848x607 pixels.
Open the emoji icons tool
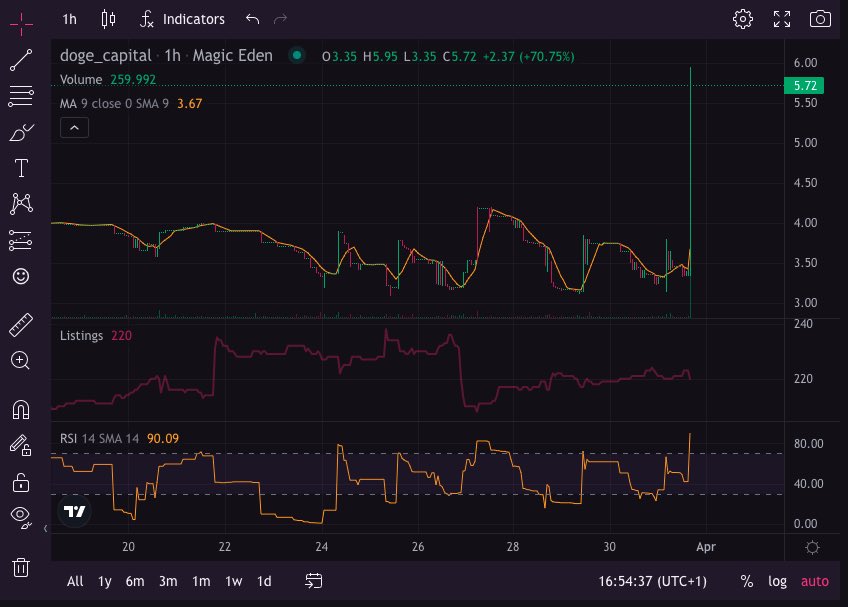point(21,276)
